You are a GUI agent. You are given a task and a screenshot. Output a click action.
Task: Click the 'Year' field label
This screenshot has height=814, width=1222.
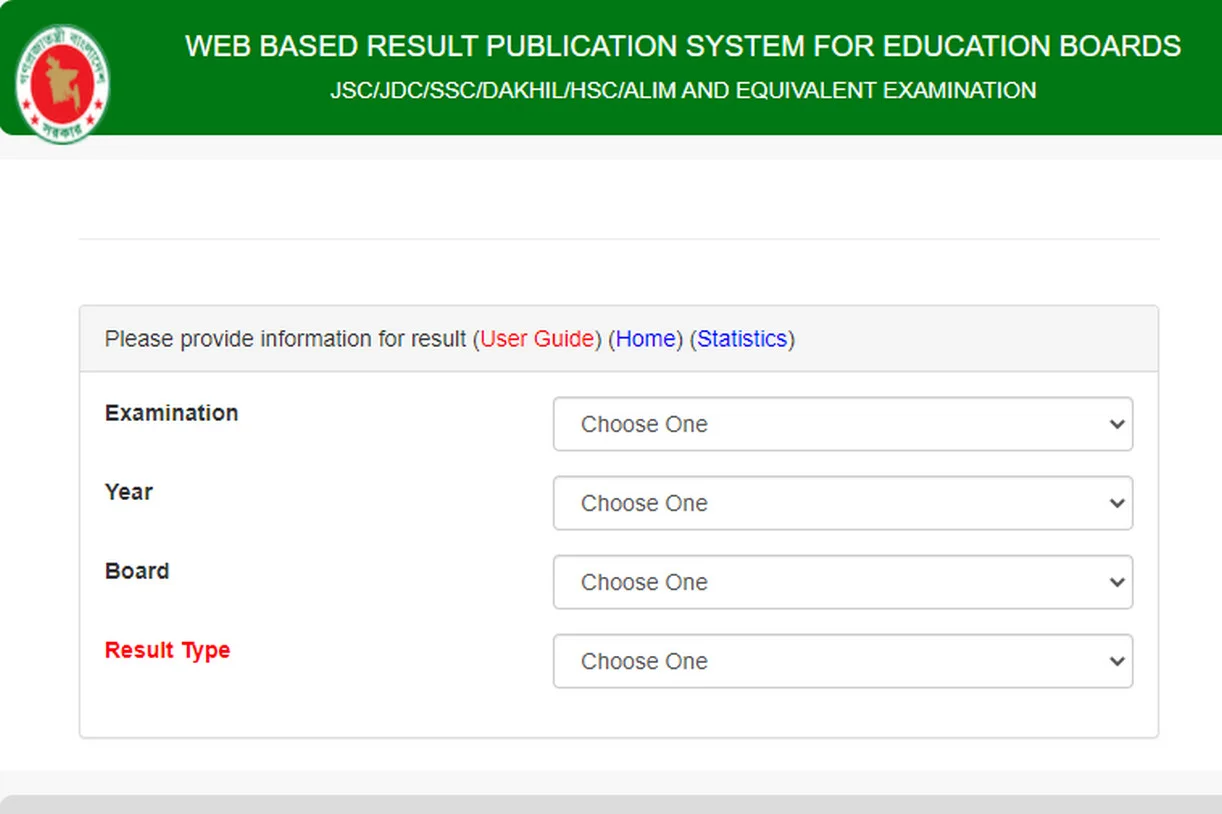click(x=129, y=492)
